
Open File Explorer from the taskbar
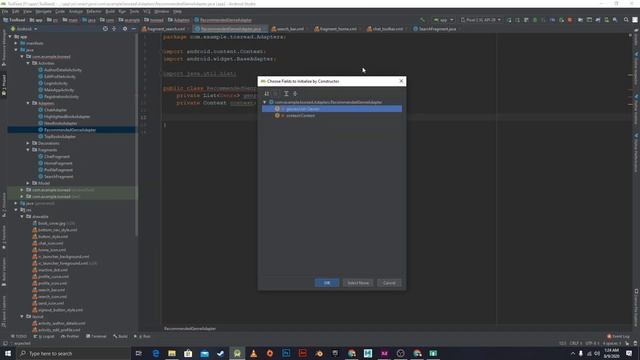(172, 353)
